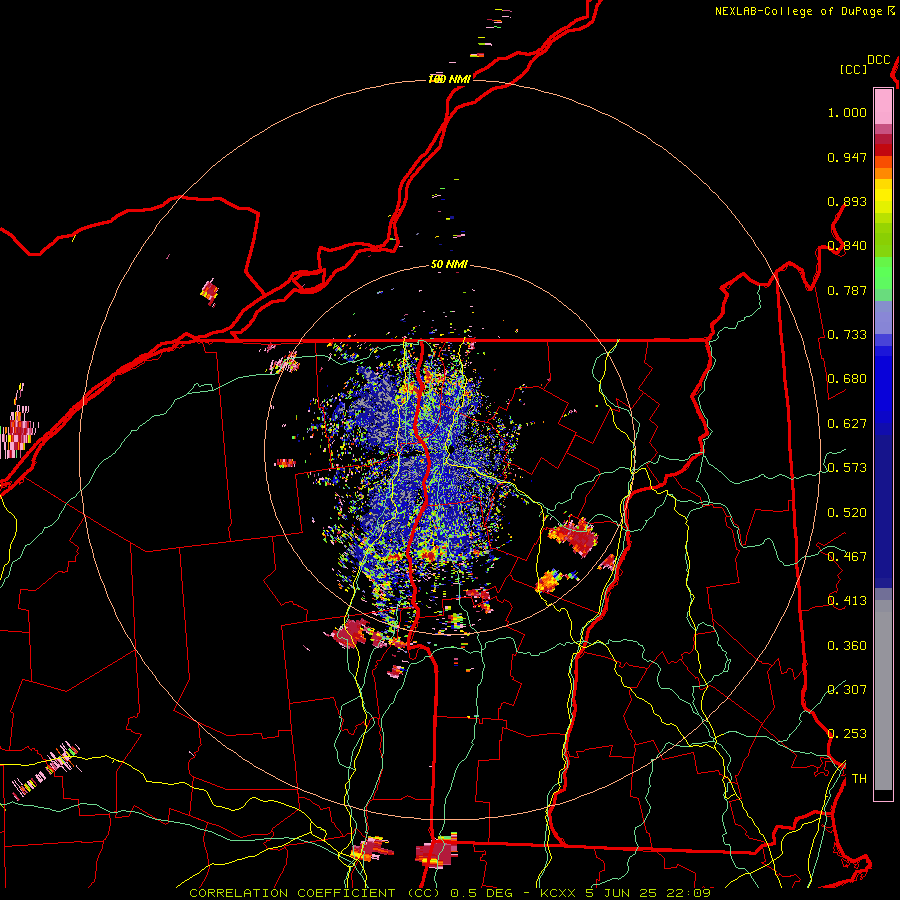Click the TH threshold label
This screenshot has width=900, height=900.
(859, 778)
